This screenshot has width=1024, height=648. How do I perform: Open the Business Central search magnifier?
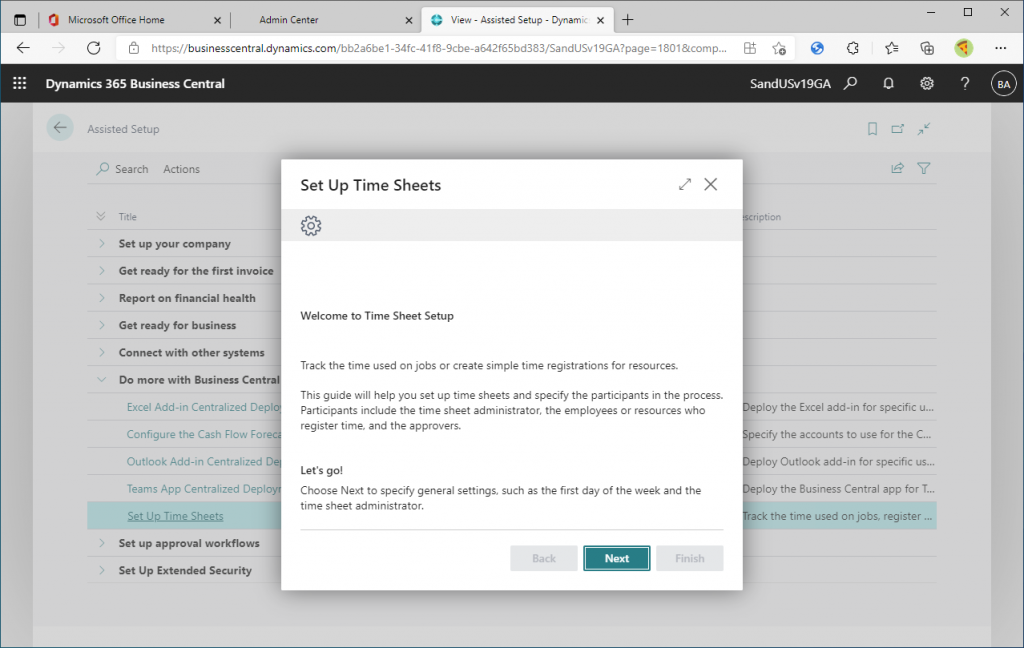[850, 84]
